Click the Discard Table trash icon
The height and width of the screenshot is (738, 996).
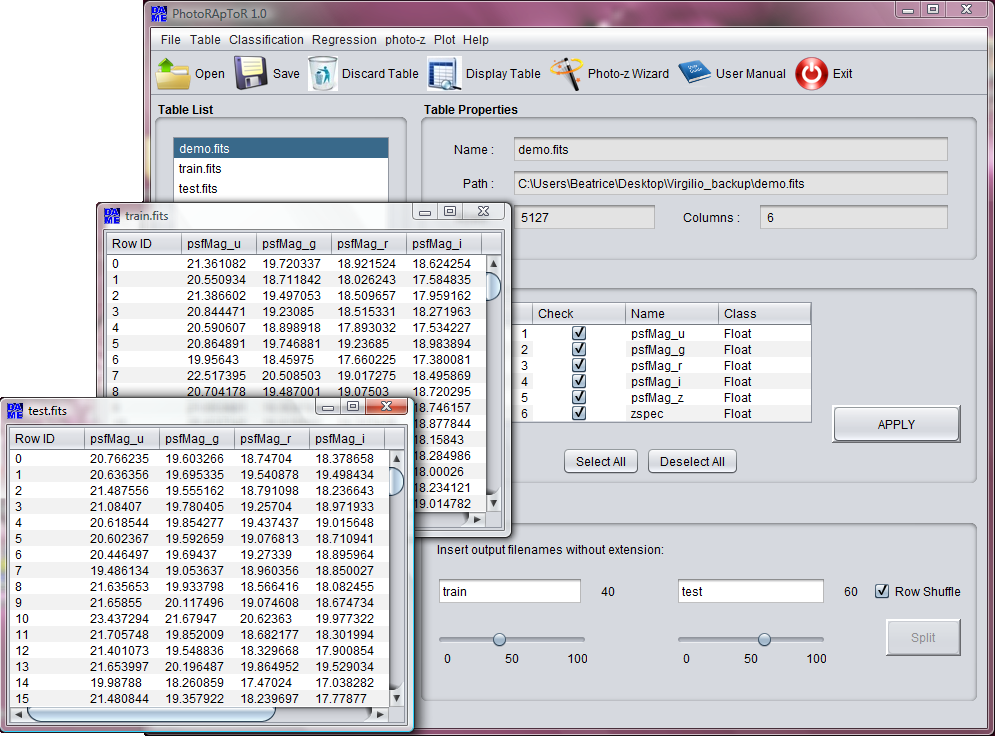point(323,74)
